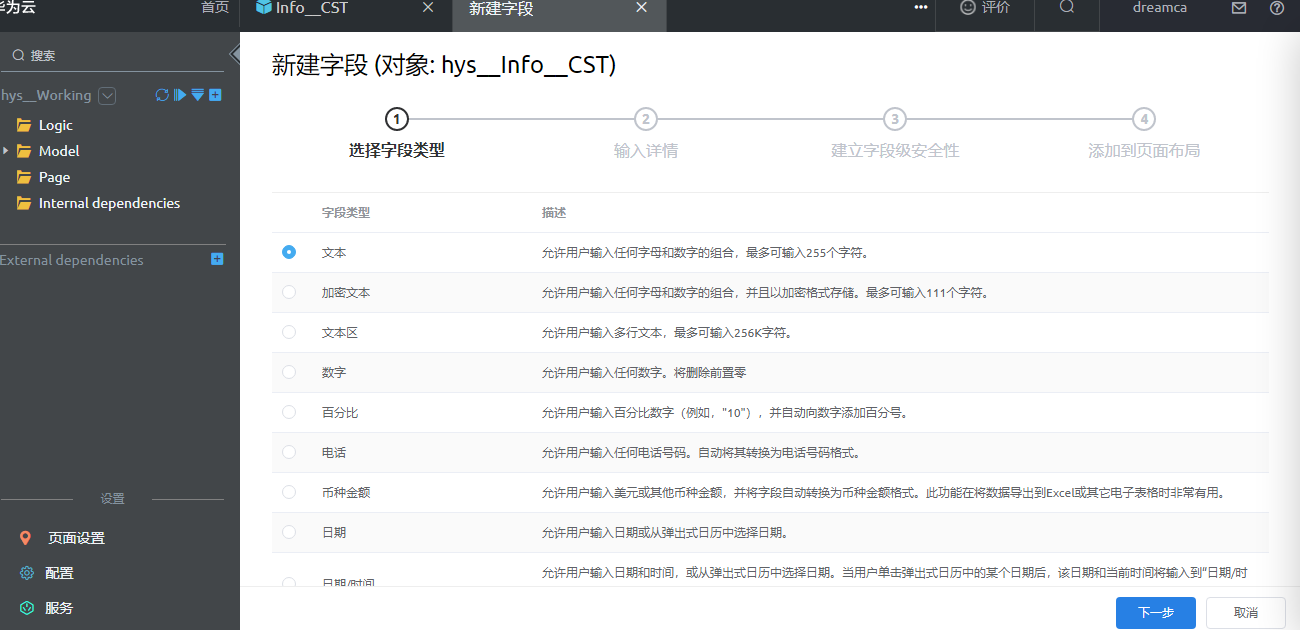Select the 百分比 radio button
Viewport: 1300px width, 630px height.
[x=289, y=412]
